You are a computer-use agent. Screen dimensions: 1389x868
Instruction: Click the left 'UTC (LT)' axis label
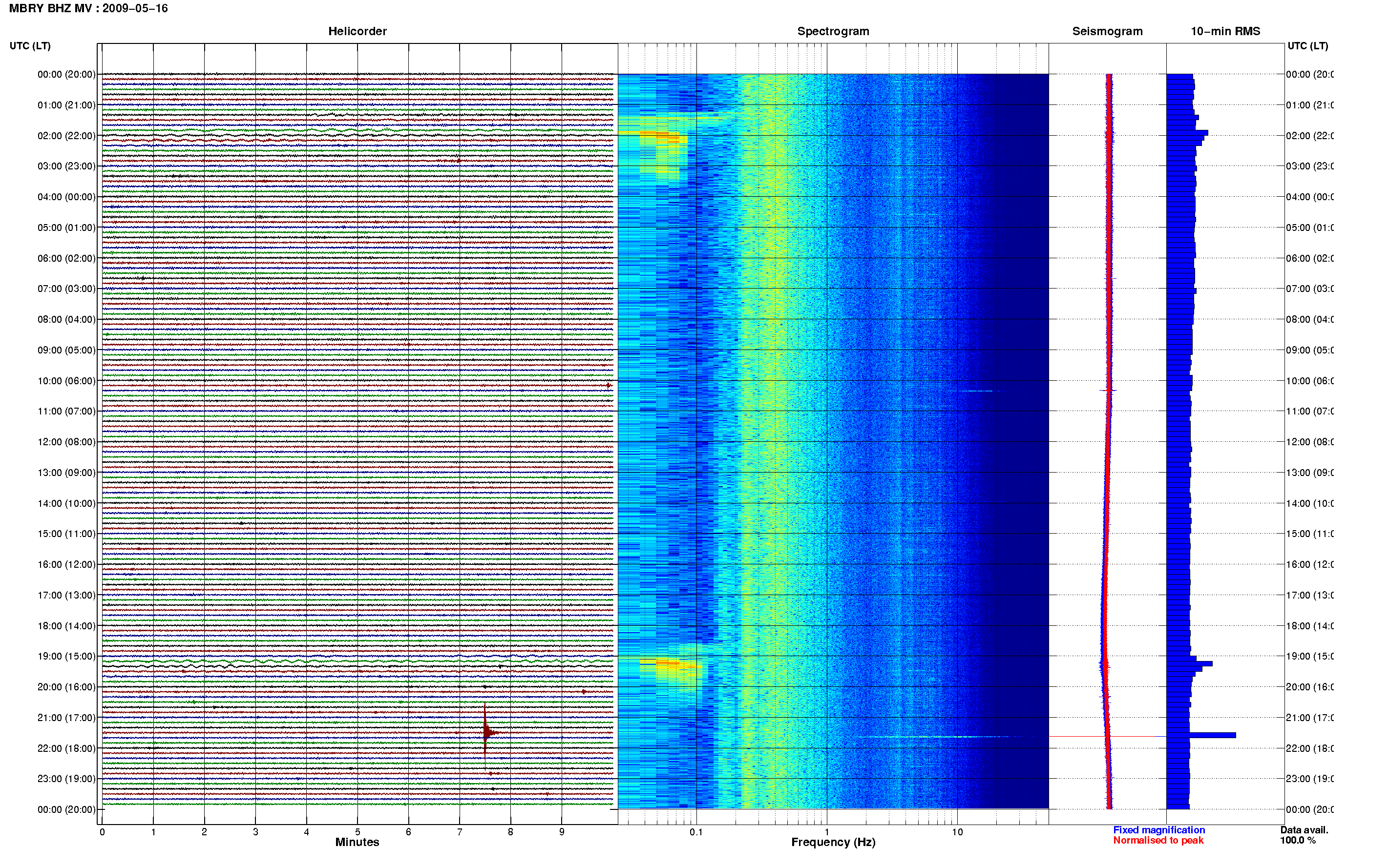[30, 46]
